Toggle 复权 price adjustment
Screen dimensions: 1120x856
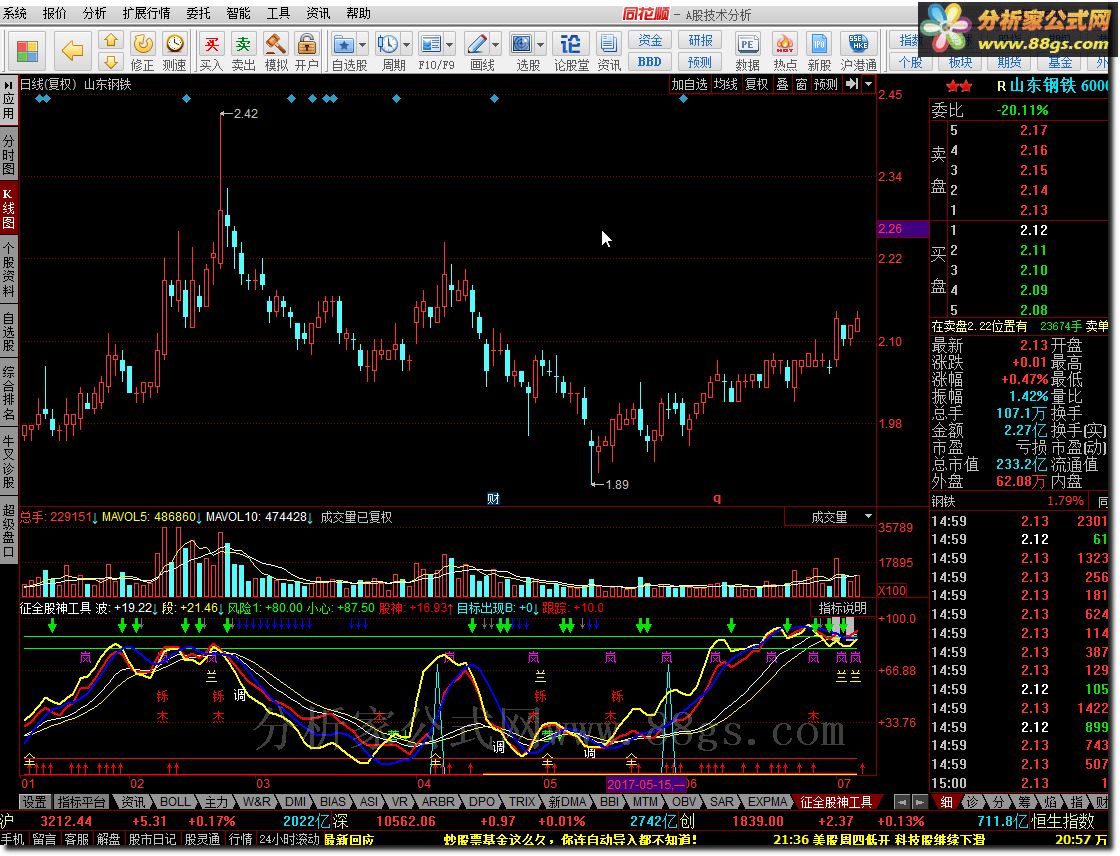pyautogui.click(x=756, y=84)
